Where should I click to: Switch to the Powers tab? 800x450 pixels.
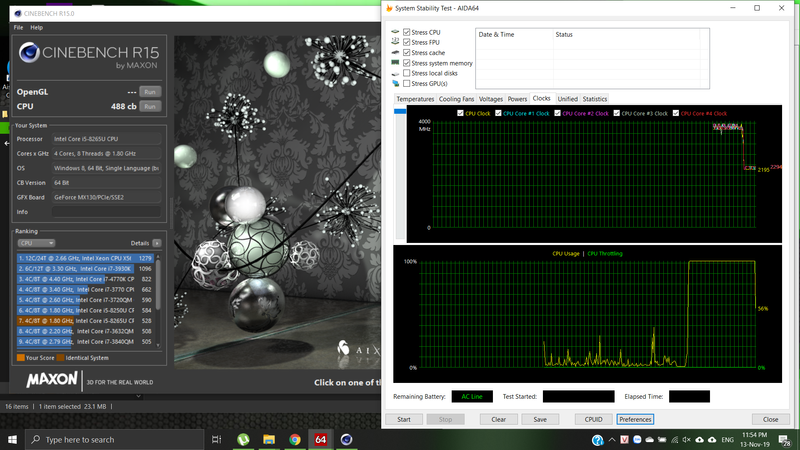coord(517,99)
